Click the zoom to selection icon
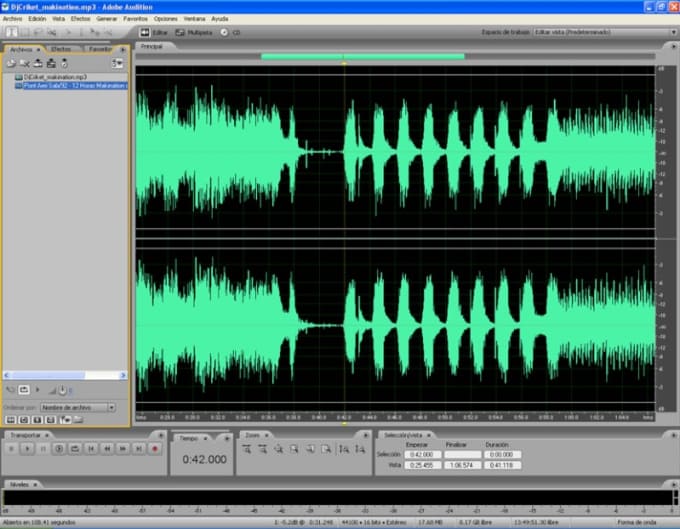Screen dimensions: 680x529 pyautogui.click(x=294, y=450)
